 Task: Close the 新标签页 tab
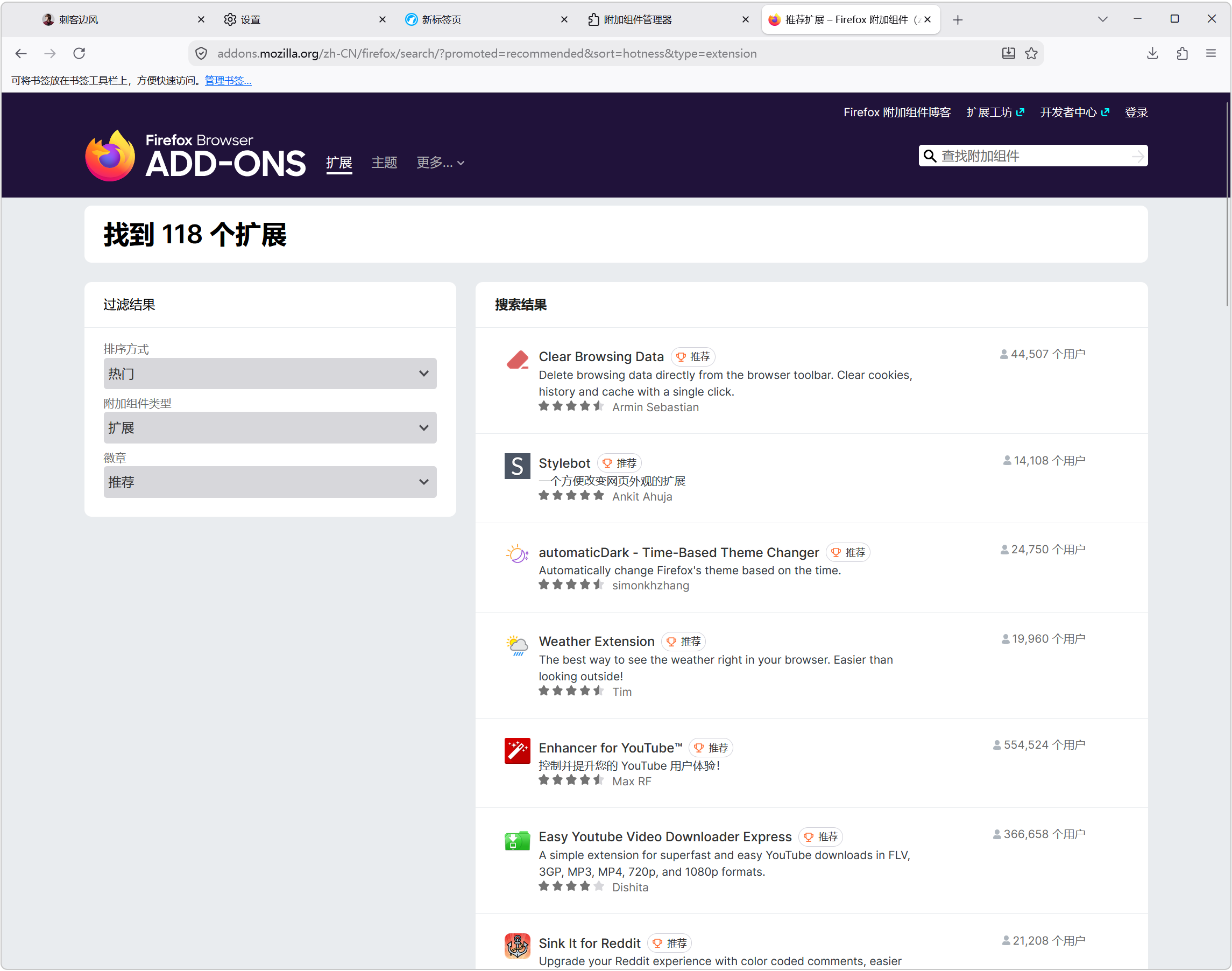564,19
